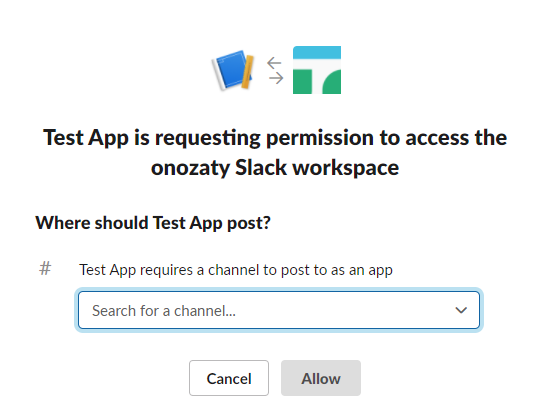Viewport: 545px width, 415px height.
Task: Focus the channel search placeholder text
Action: (x=164, y=311)
